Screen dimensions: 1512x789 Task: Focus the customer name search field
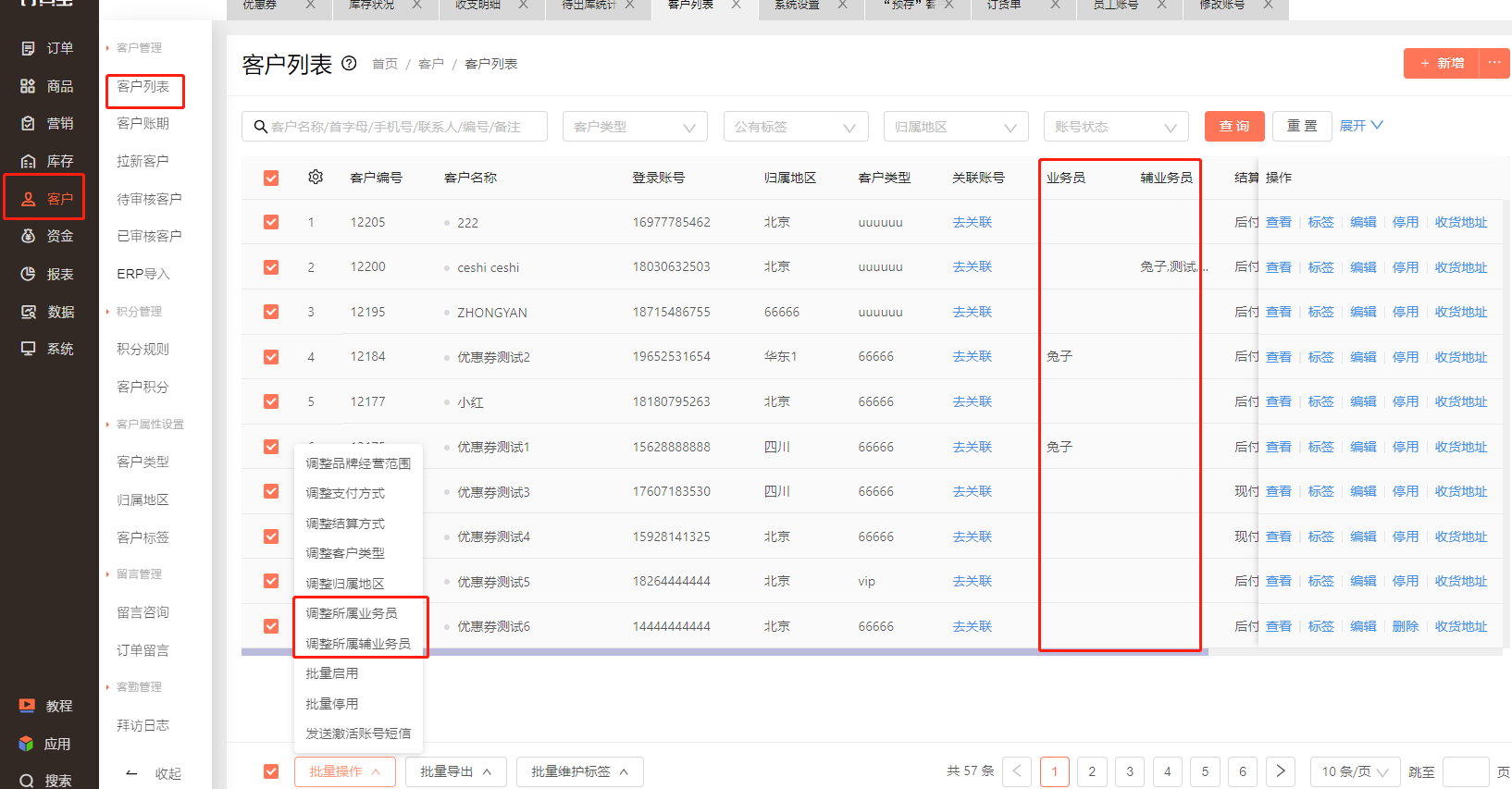[x=395, y=127]
